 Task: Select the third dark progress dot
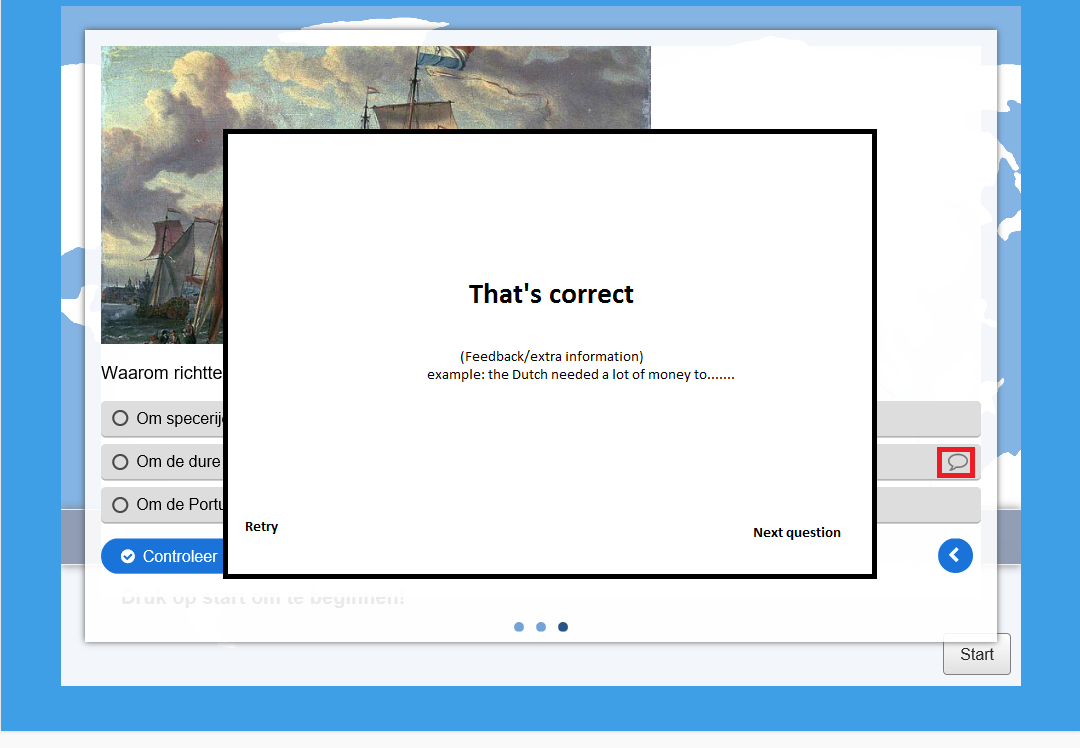563,627
